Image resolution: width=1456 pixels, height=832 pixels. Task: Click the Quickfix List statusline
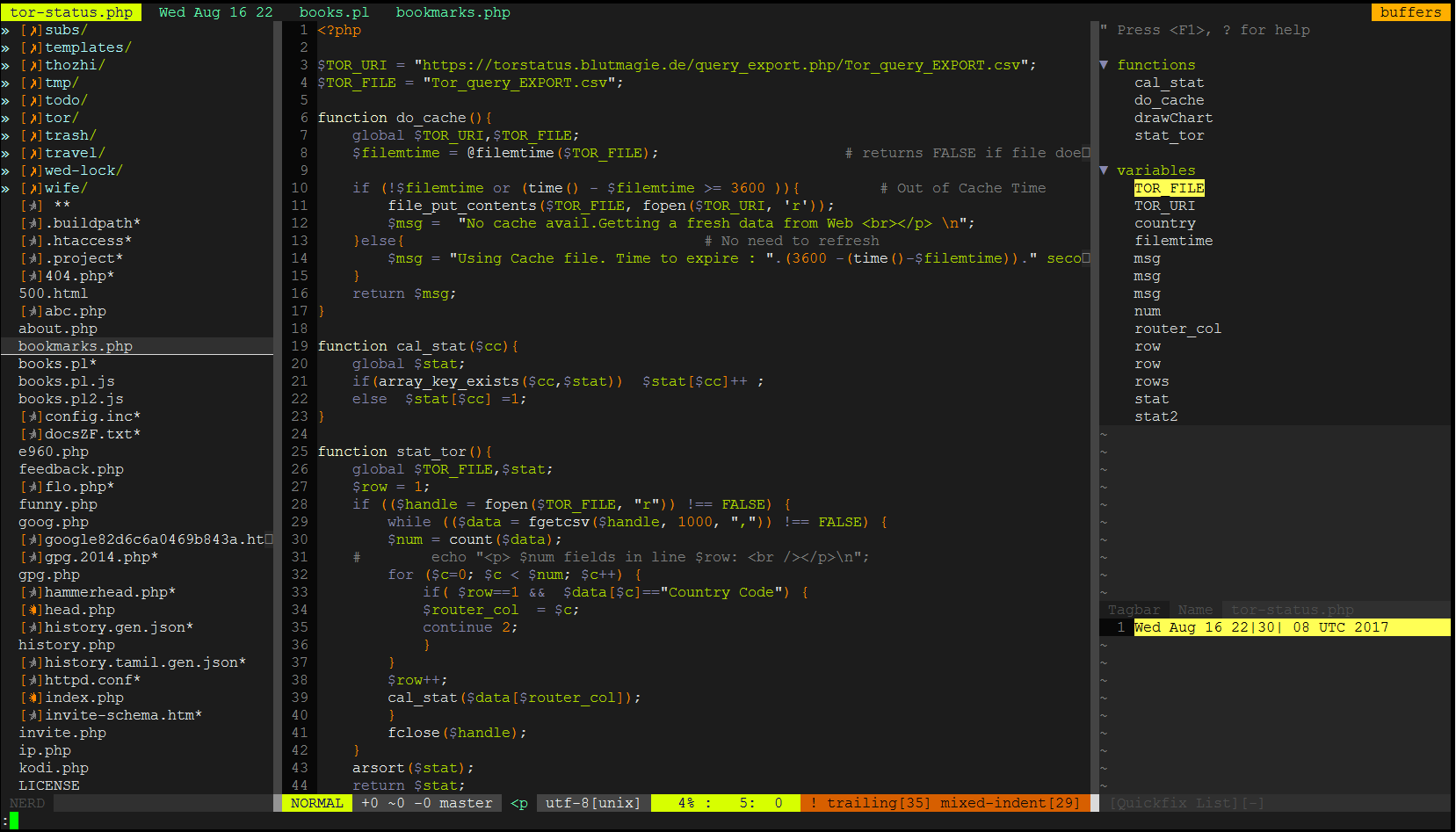(x=1187, y=803)
